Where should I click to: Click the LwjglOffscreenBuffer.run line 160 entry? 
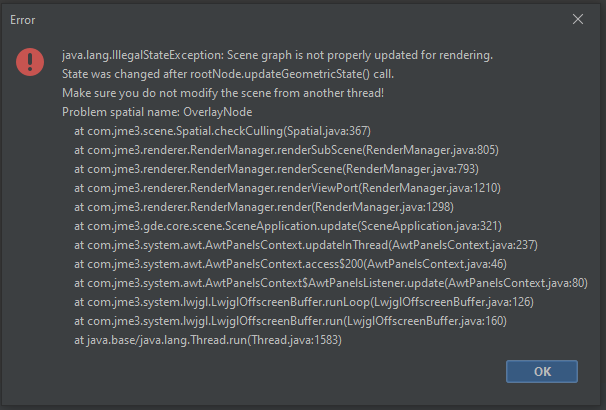tap(290, 321)
